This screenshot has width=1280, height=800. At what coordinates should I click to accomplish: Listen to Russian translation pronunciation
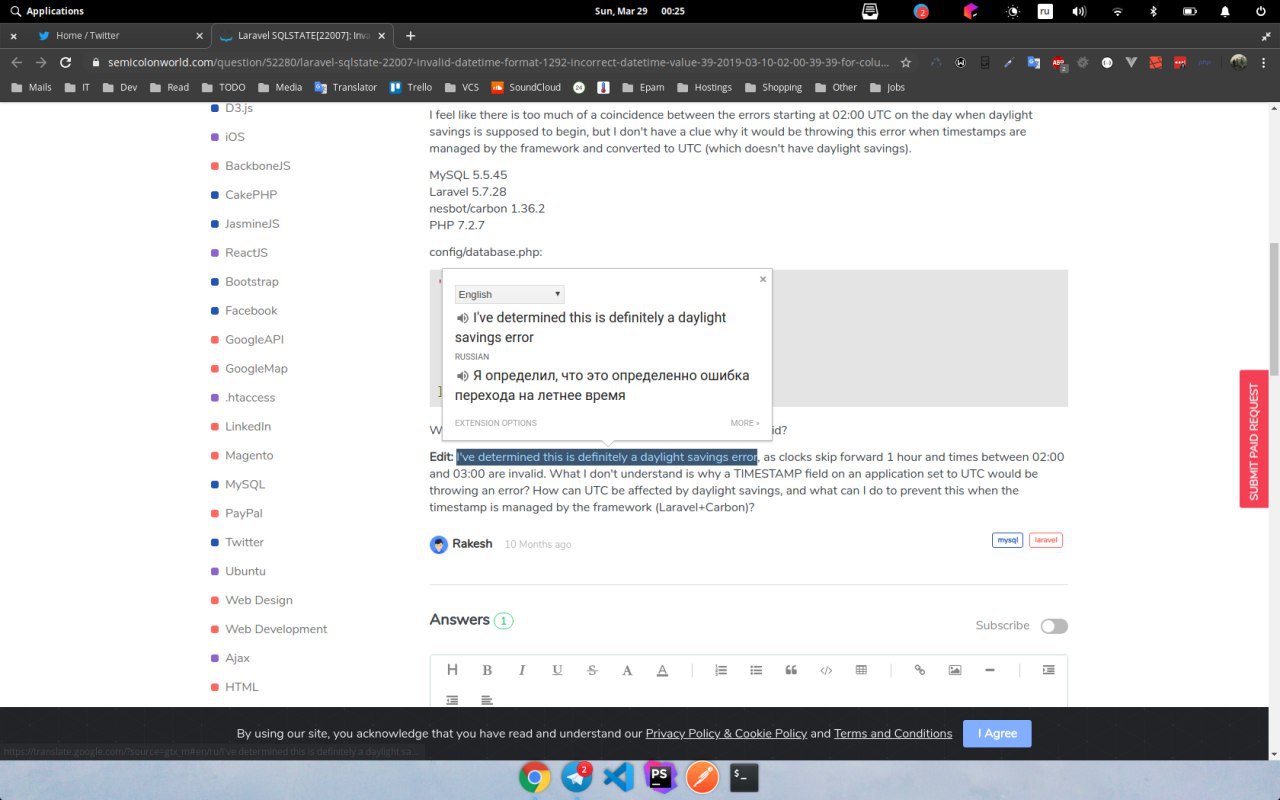pyautogui.click(x=462, y=376)
